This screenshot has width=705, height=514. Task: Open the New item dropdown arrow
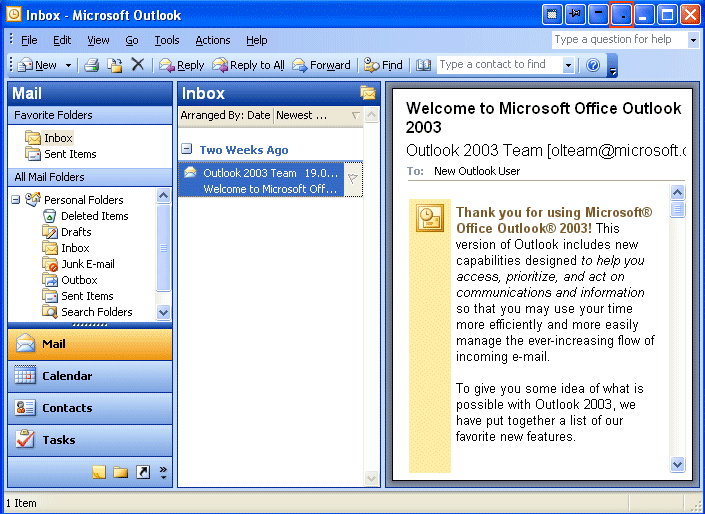click(68, 65)
